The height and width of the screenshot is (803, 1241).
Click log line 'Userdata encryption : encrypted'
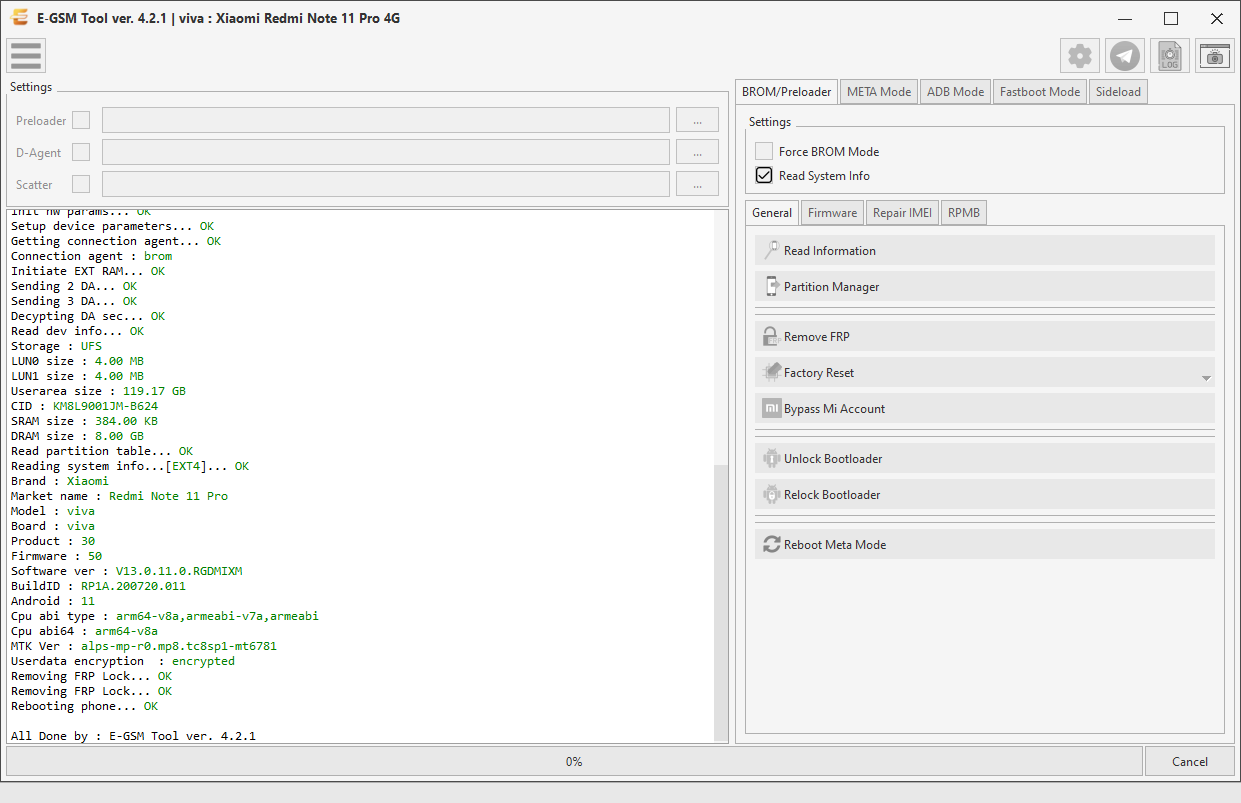pos(123,661)
